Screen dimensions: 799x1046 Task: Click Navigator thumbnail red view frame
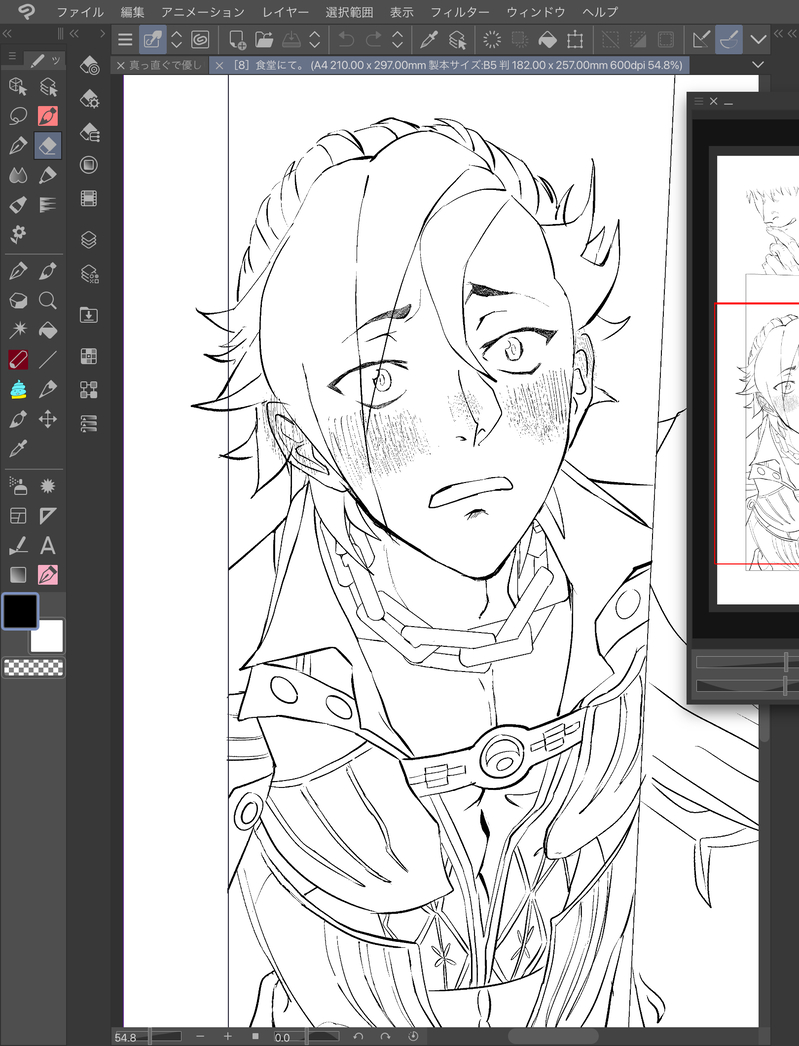(x=757, y=434)
